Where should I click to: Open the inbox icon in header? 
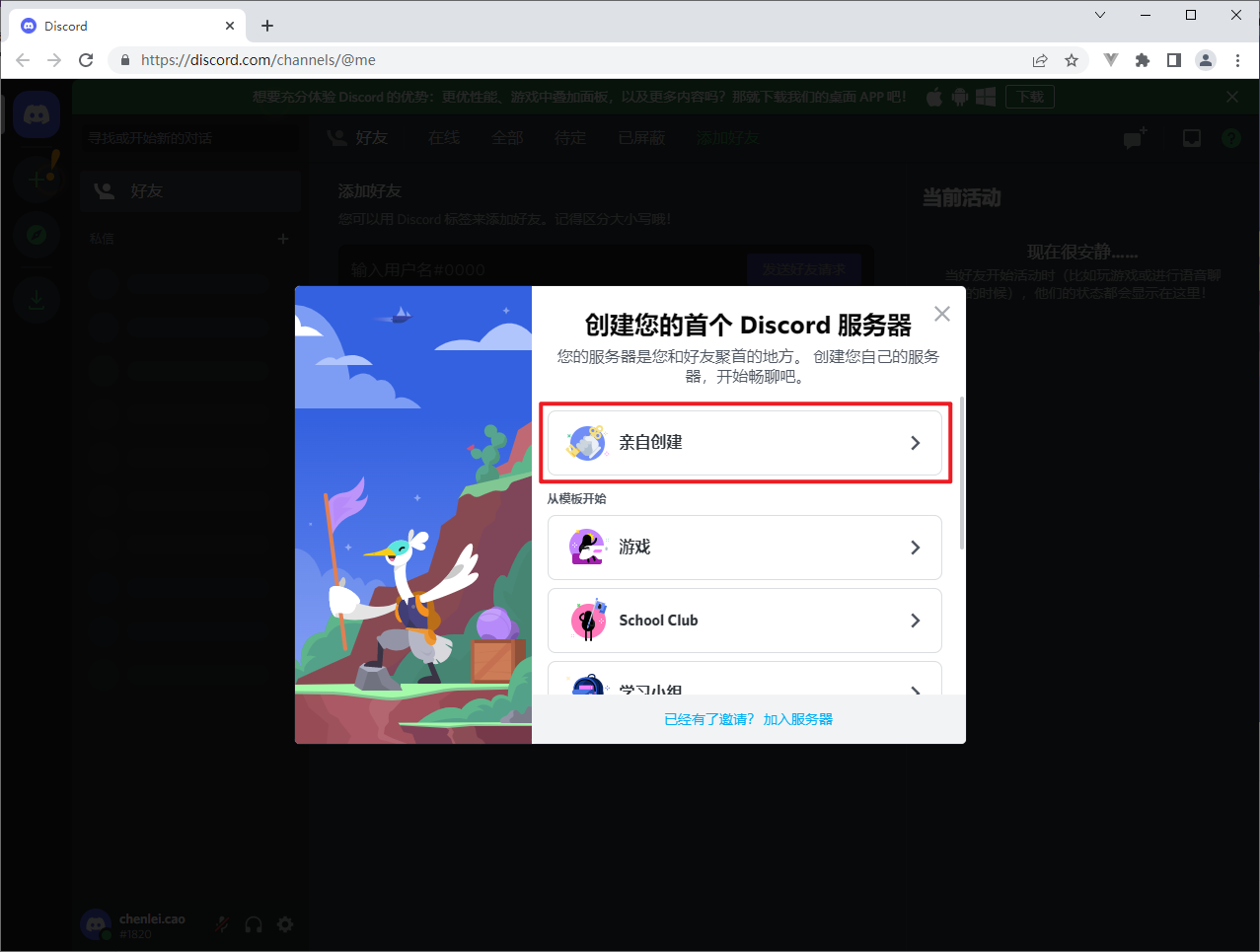click(1192, 138)
